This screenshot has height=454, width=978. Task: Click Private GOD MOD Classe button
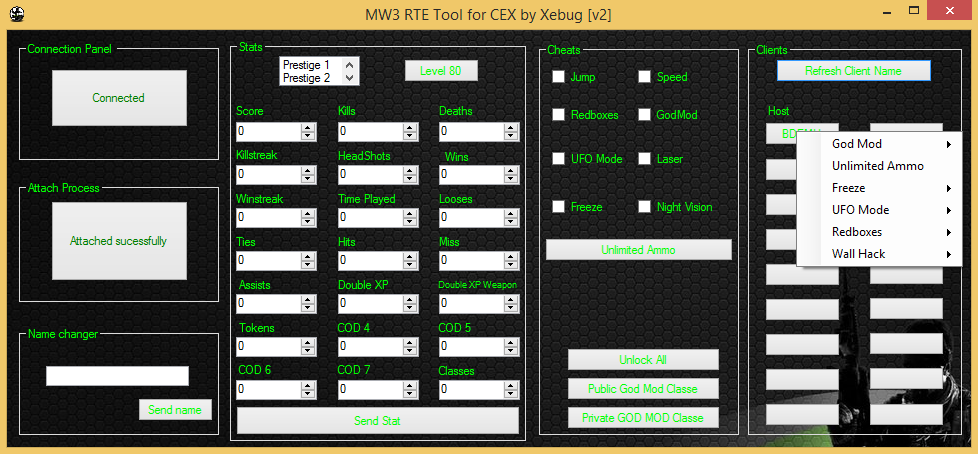[643, 417]
